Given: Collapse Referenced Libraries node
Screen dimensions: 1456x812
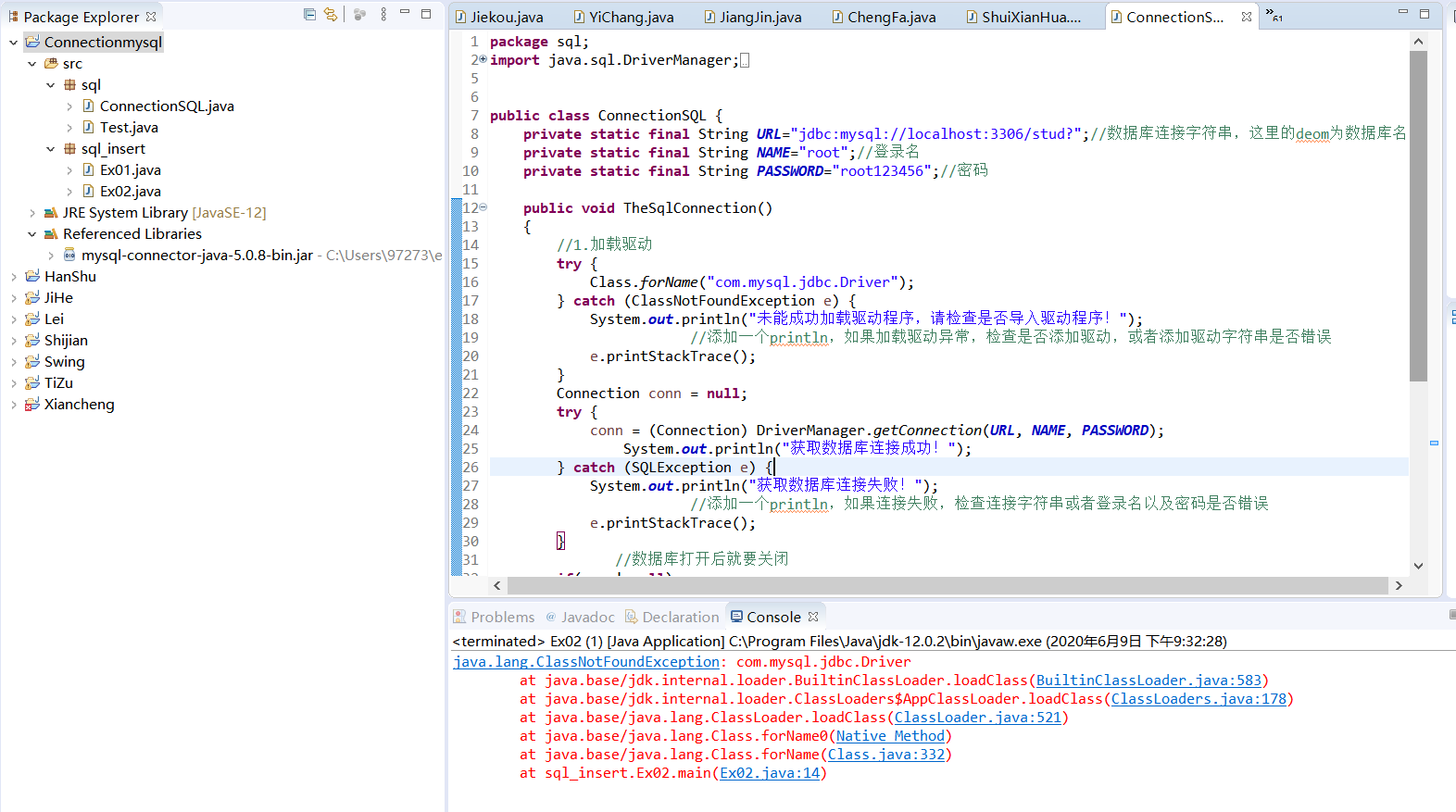Looking at the screenshot, I should [31, 233].
